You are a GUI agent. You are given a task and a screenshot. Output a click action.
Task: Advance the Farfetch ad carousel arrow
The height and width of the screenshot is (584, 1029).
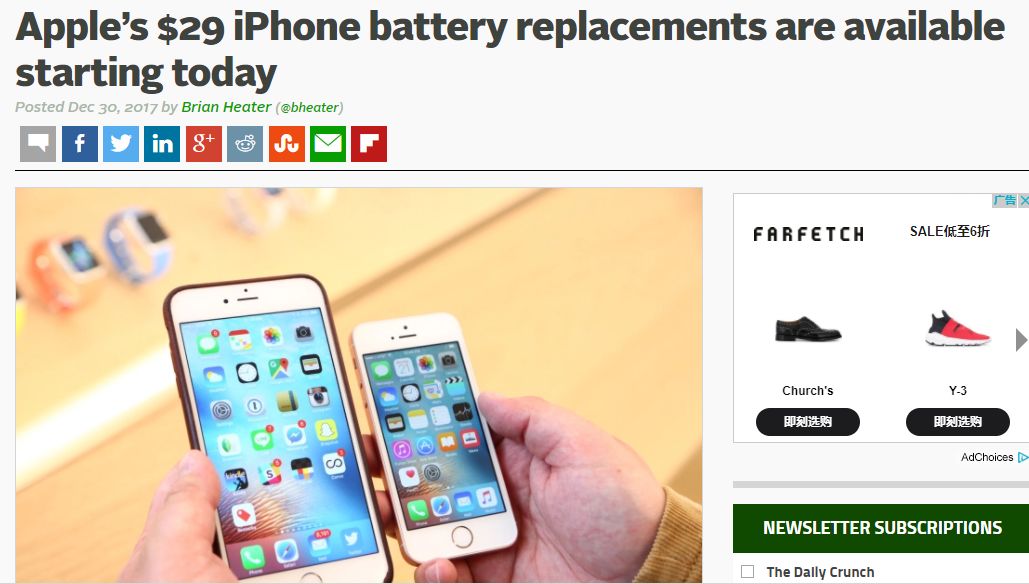click(1021, 340)
